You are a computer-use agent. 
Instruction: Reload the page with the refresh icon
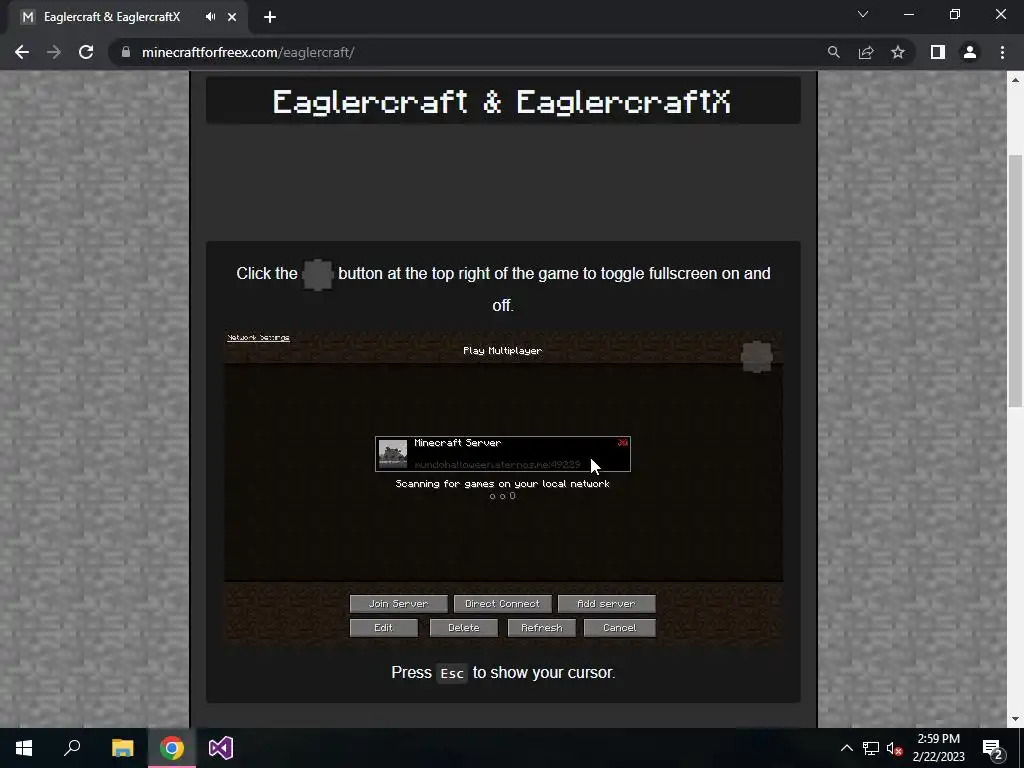pyautogui.click(x=86, y=52)
